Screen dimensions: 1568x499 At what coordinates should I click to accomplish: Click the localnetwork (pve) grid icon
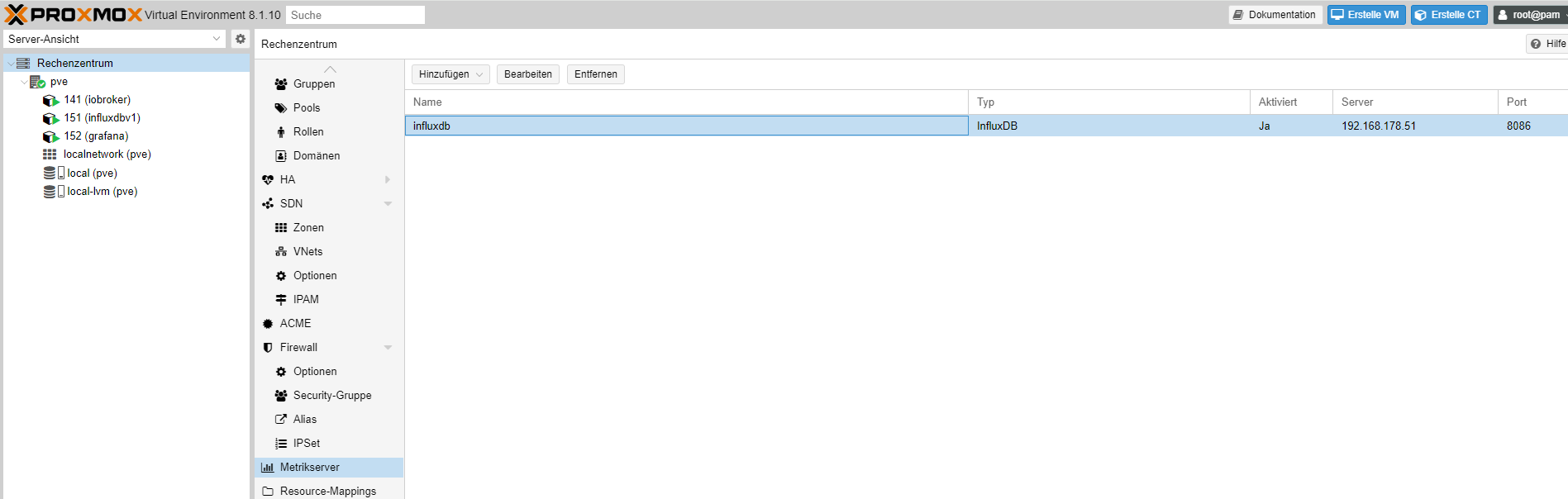(50, 154)
